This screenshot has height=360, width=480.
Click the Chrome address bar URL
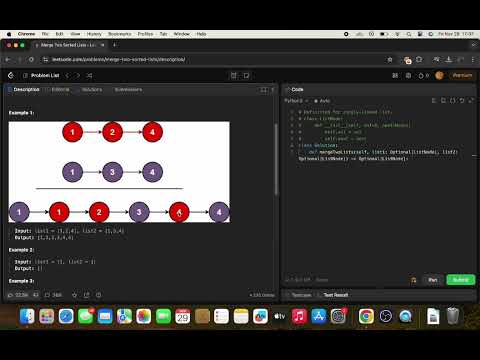pos(118,60)
